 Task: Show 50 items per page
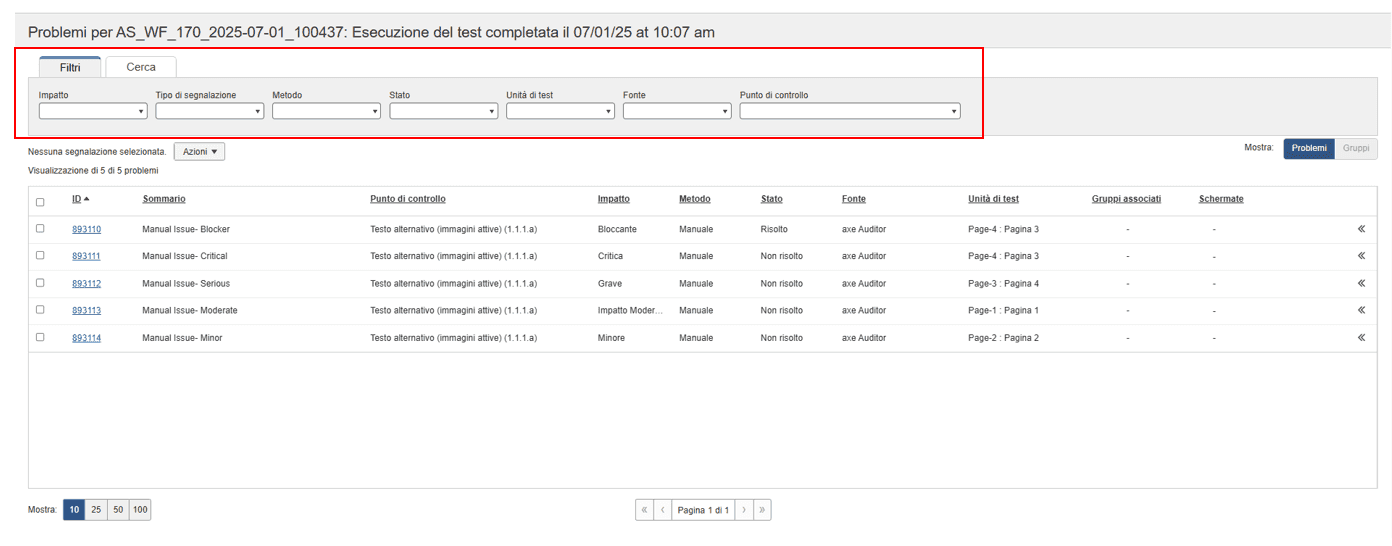[118, 510]
